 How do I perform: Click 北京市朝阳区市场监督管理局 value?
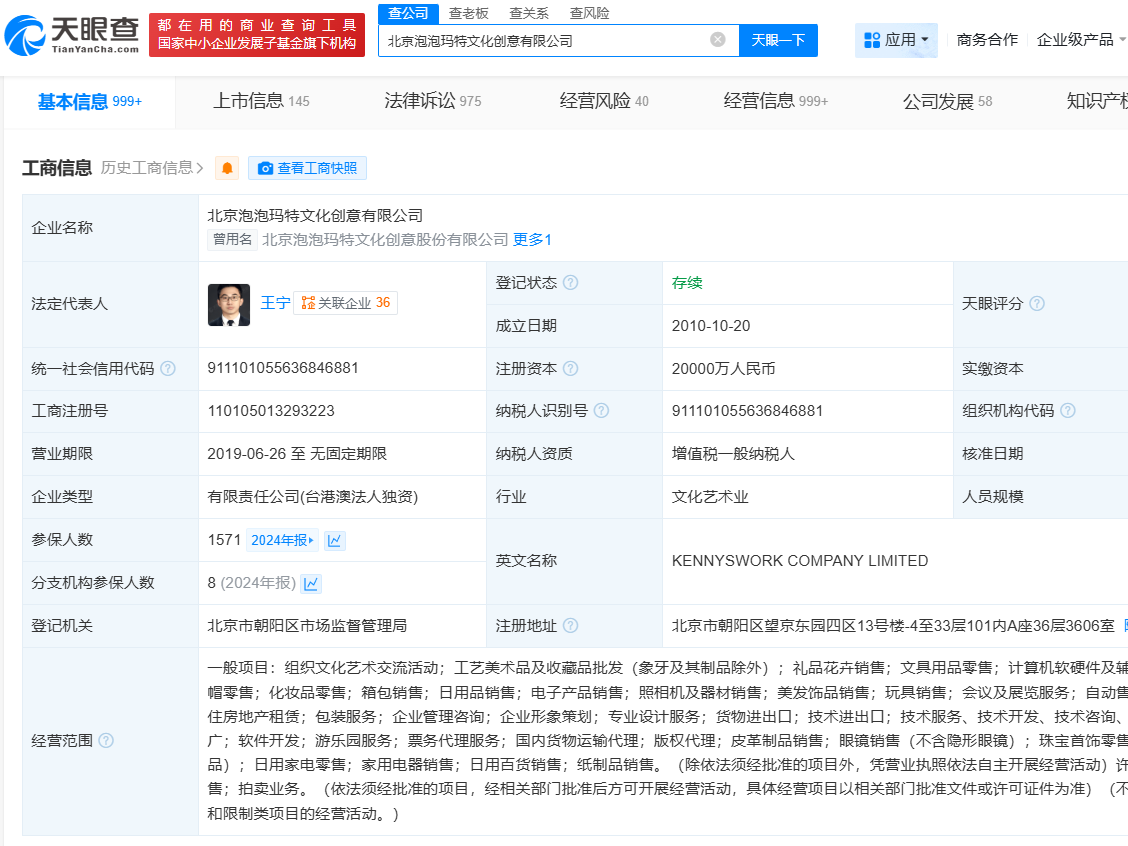coord(307,626)
